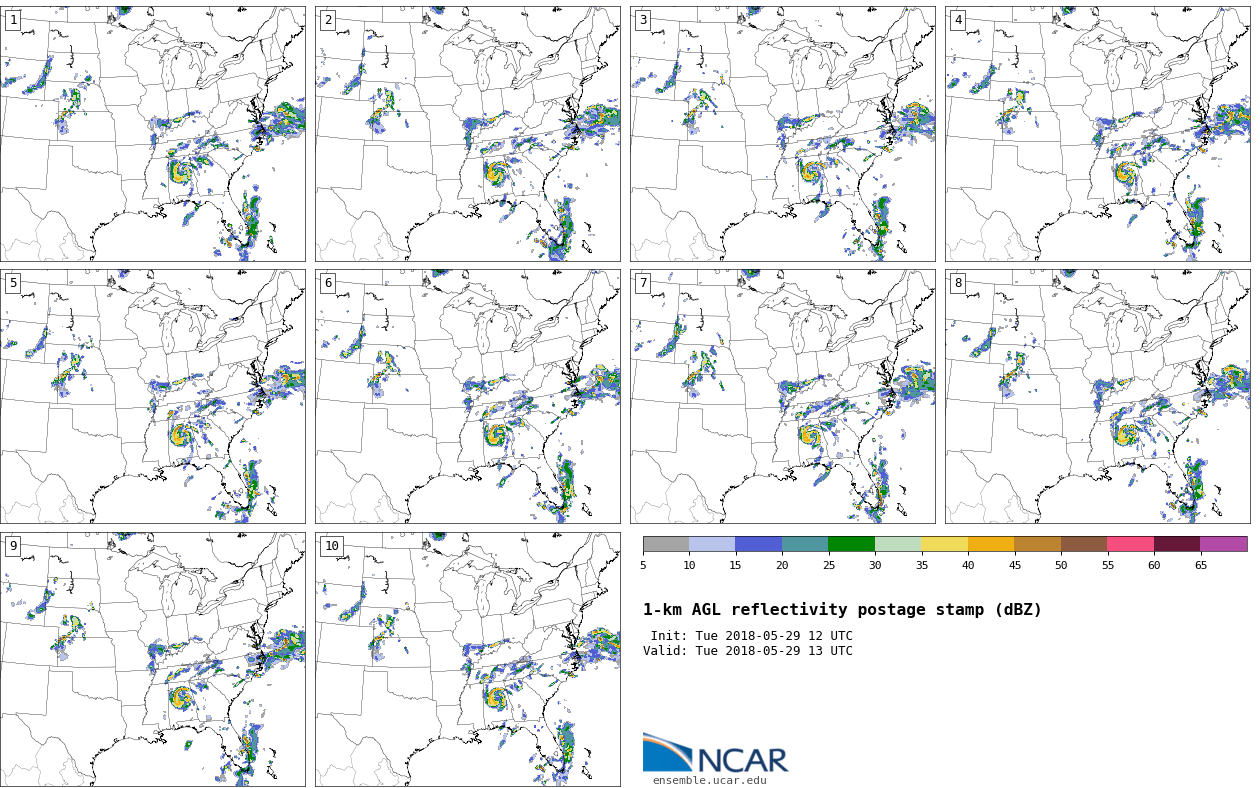Image resolution: width=1260 pixels, height=788 pixels.
Task: Open ensemble member 6 reflectivity map
Action: point(468,396)
